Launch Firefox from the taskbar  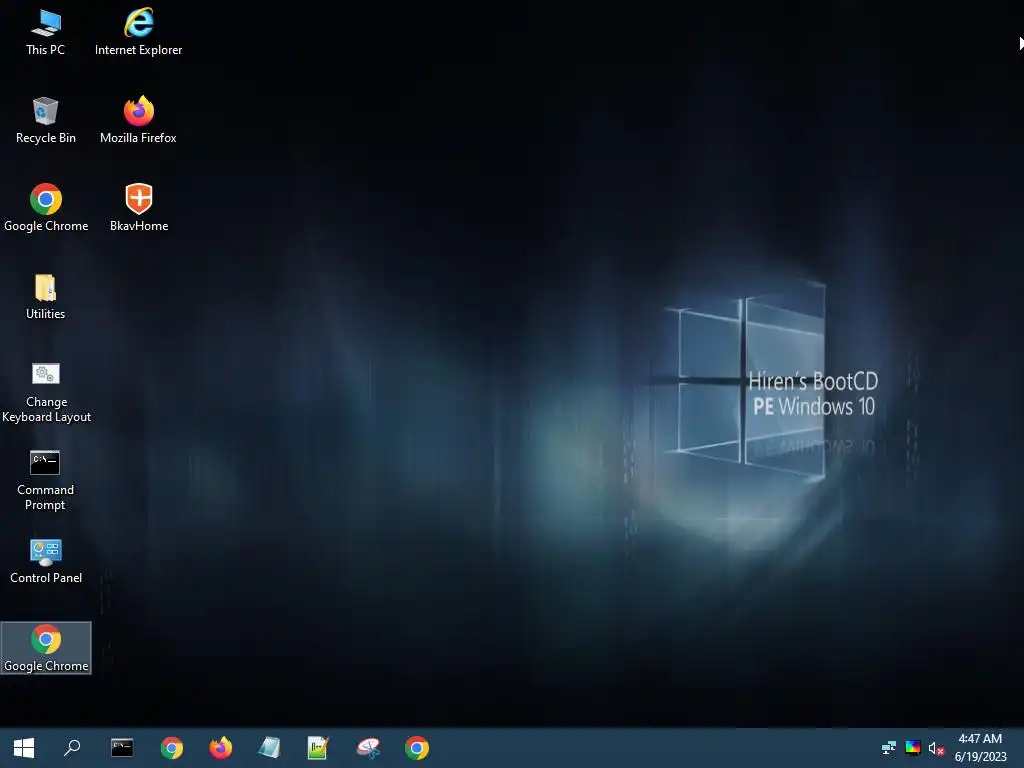[221, 748]
